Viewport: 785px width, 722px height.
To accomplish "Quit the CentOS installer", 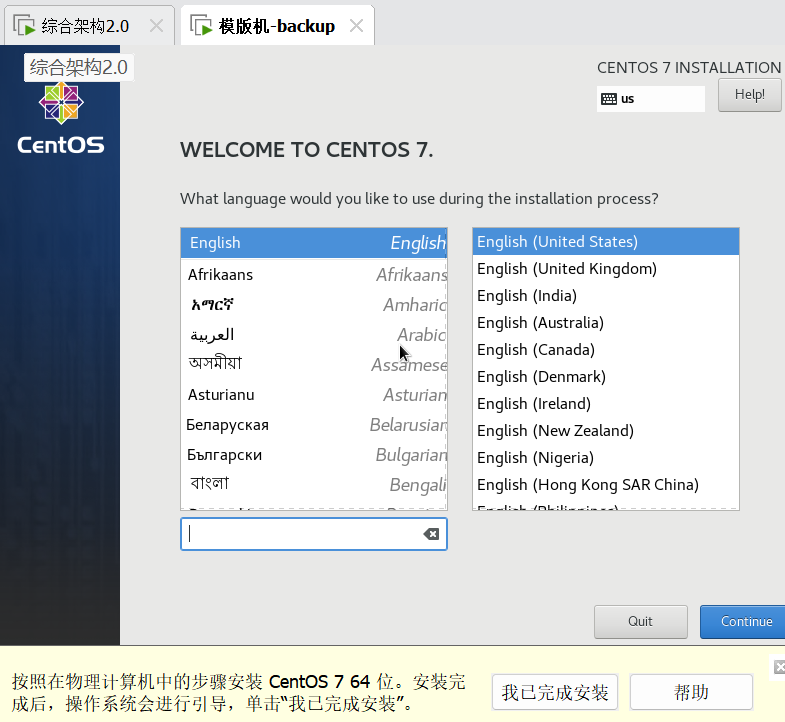I will [x=640, y=622].
